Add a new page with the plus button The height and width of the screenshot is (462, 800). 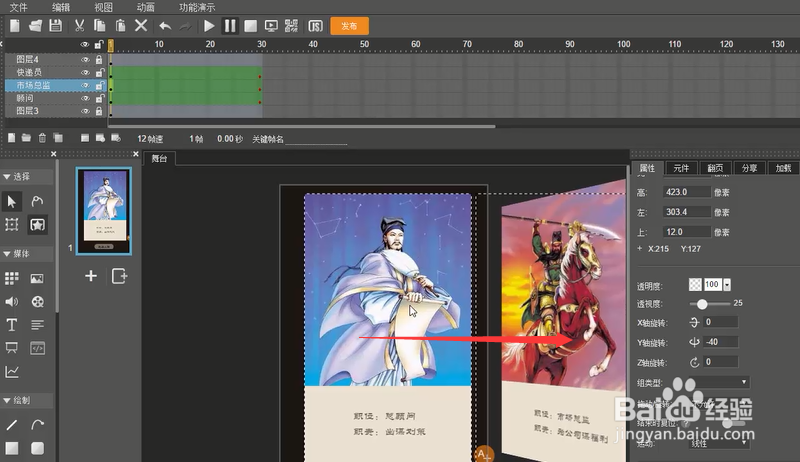tap(91, 276)
